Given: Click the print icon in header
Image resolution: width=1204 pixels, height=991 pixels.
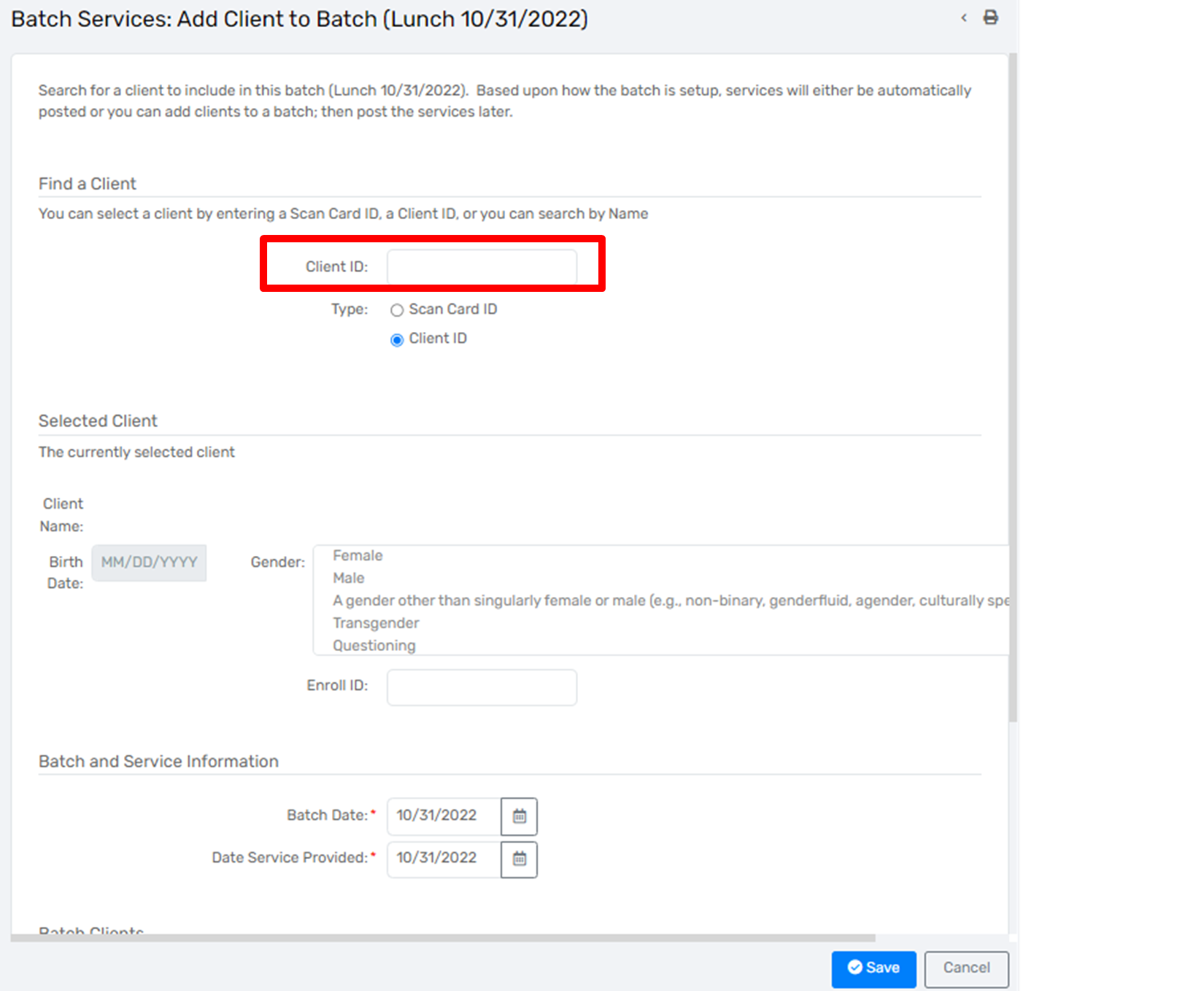Looking at the screenshot, I should click(990, 18).
